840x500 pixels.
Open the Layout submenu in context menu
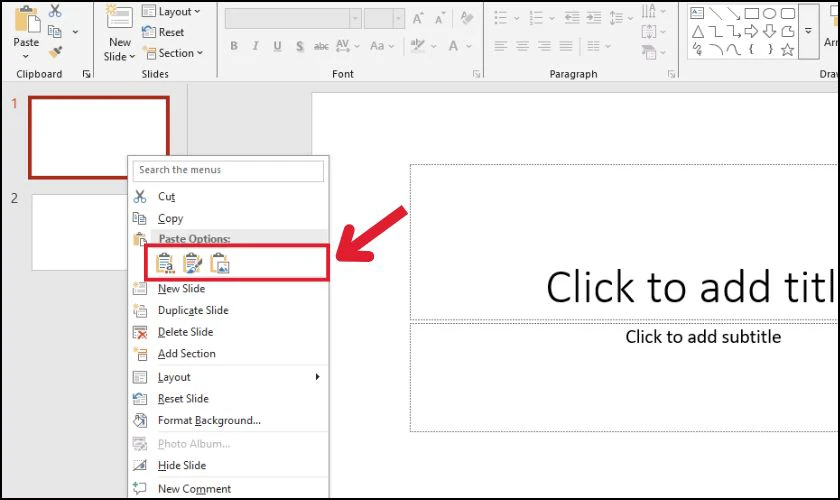pos(229,377)
